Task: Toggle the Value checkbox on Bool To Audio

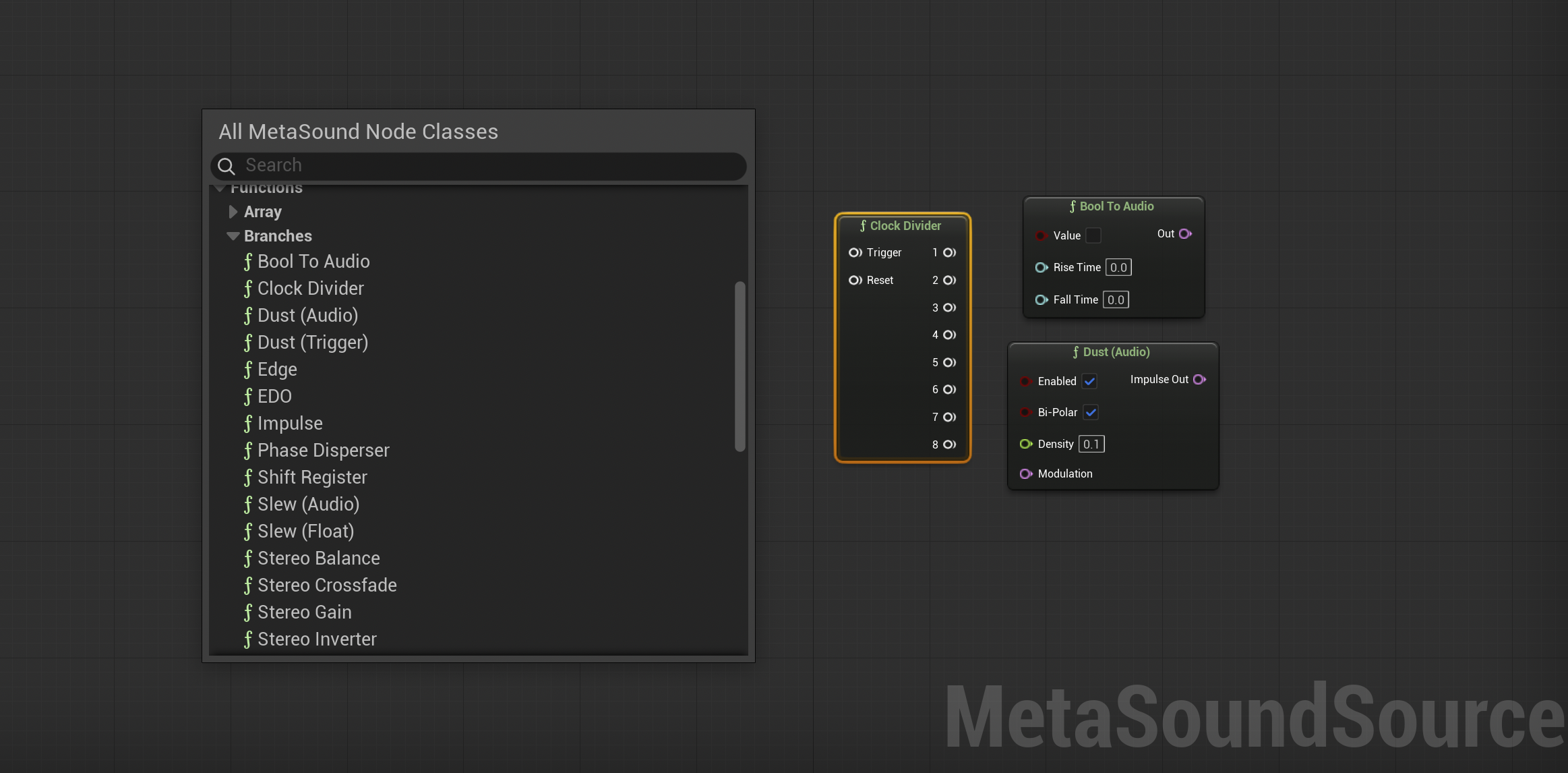Action: point(1093,235)
